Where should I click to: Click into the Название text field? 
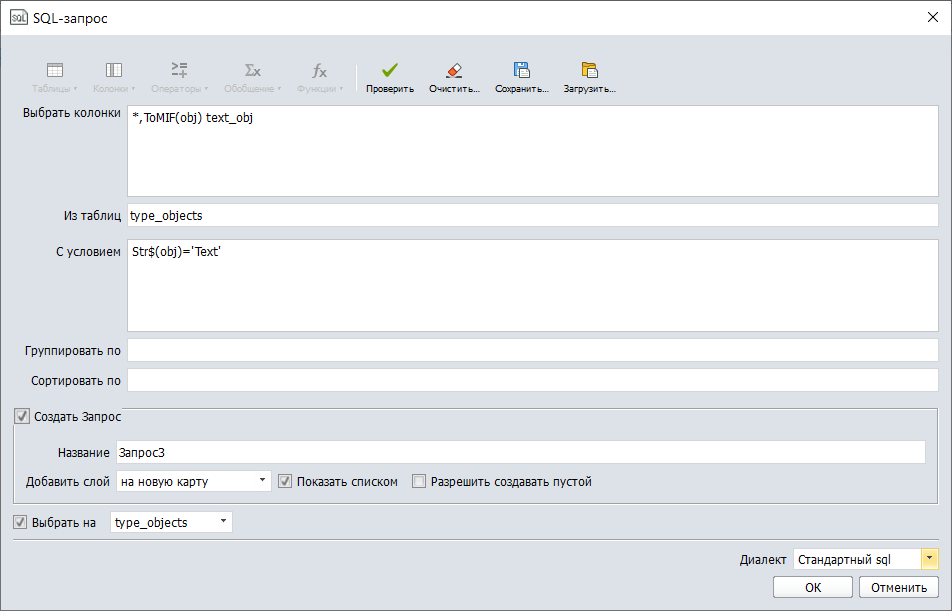click(520, 453)
